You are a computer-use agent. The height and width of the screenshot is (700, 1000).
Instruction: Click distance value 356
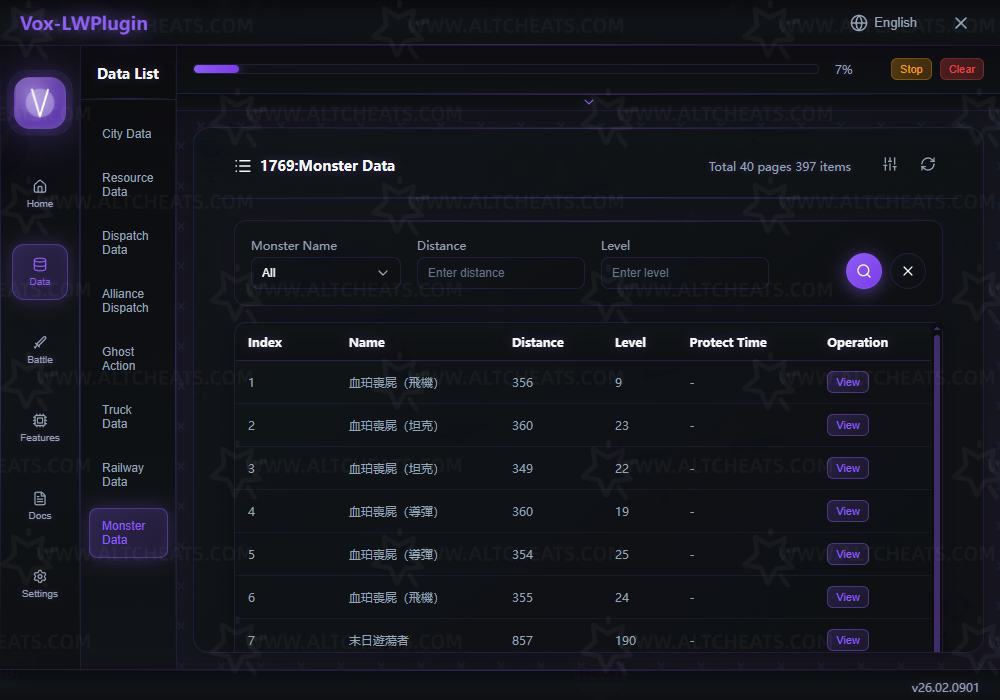tap(522, 383)
